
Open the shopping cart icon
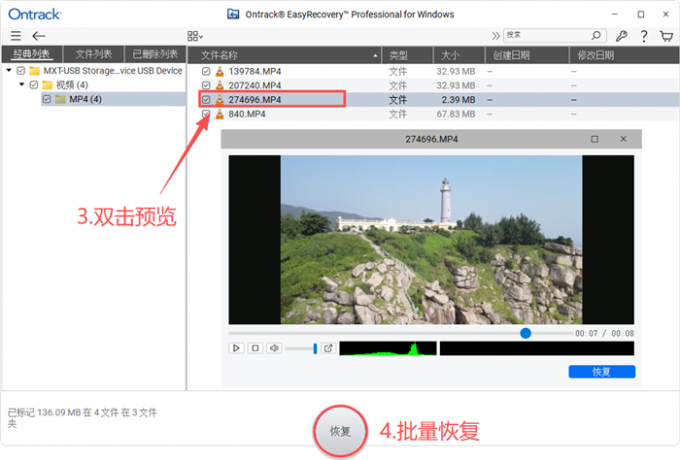coord(666,36)
